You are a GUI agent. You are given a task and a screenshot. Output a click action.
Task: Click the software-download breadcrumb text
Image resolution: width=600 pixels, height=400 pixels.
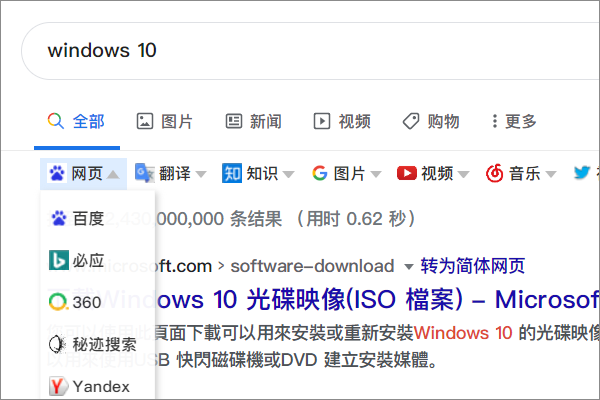312,266
